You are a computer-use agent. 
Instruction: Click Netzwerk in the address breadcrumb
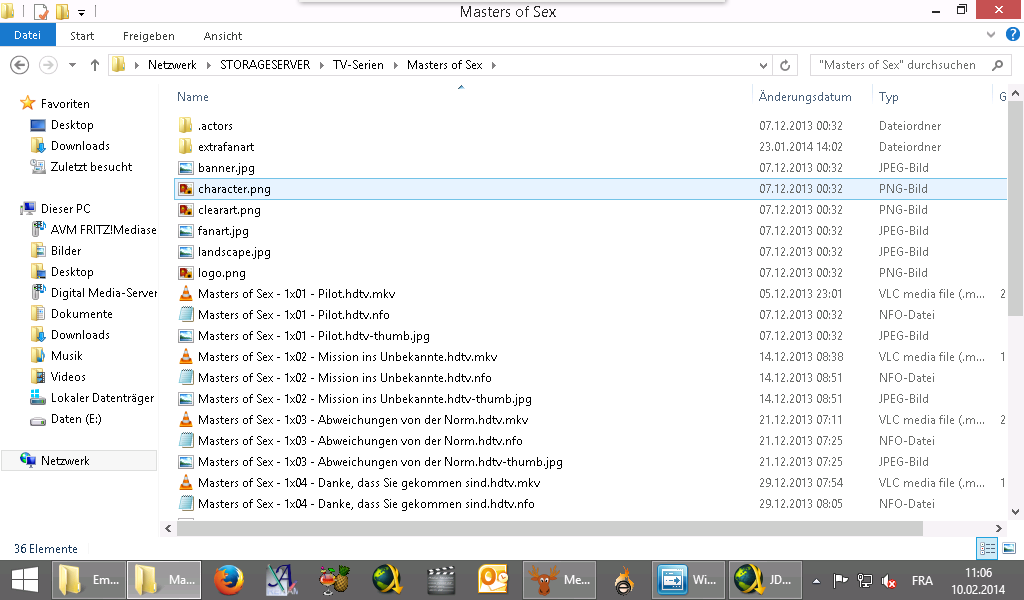(172, 65)
